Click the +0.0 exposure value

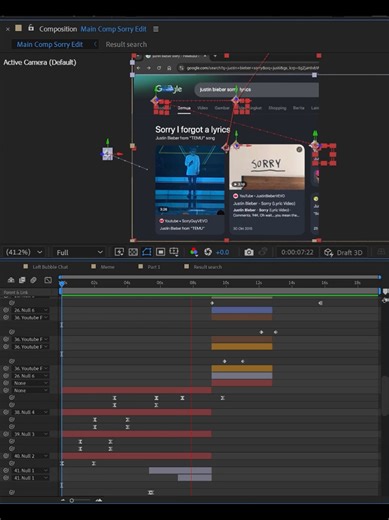click(222, 252)
